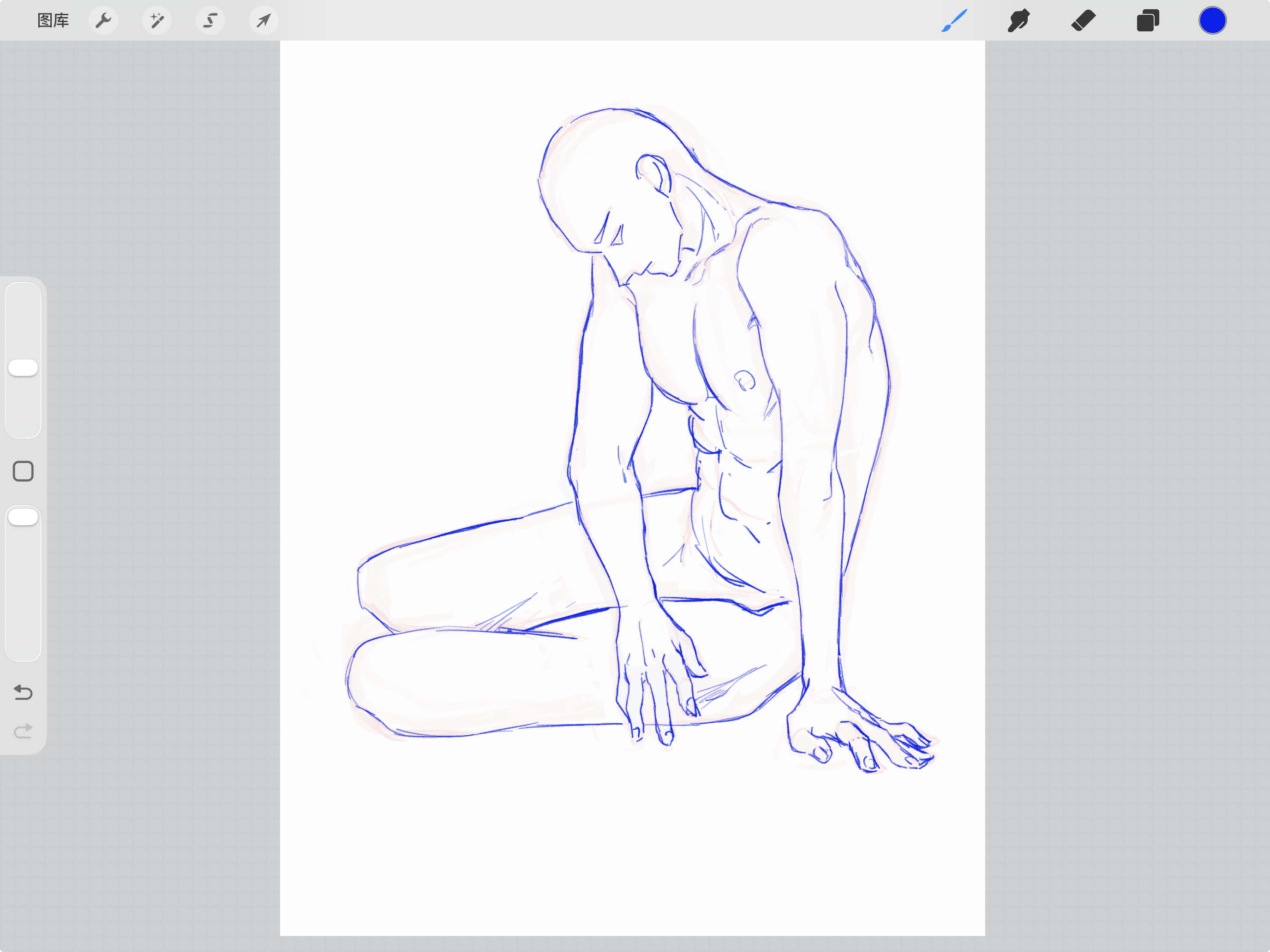Activate the Selection S-shaped tool
The height and width of the screenshot is (952, 1270).
(210, 21)
